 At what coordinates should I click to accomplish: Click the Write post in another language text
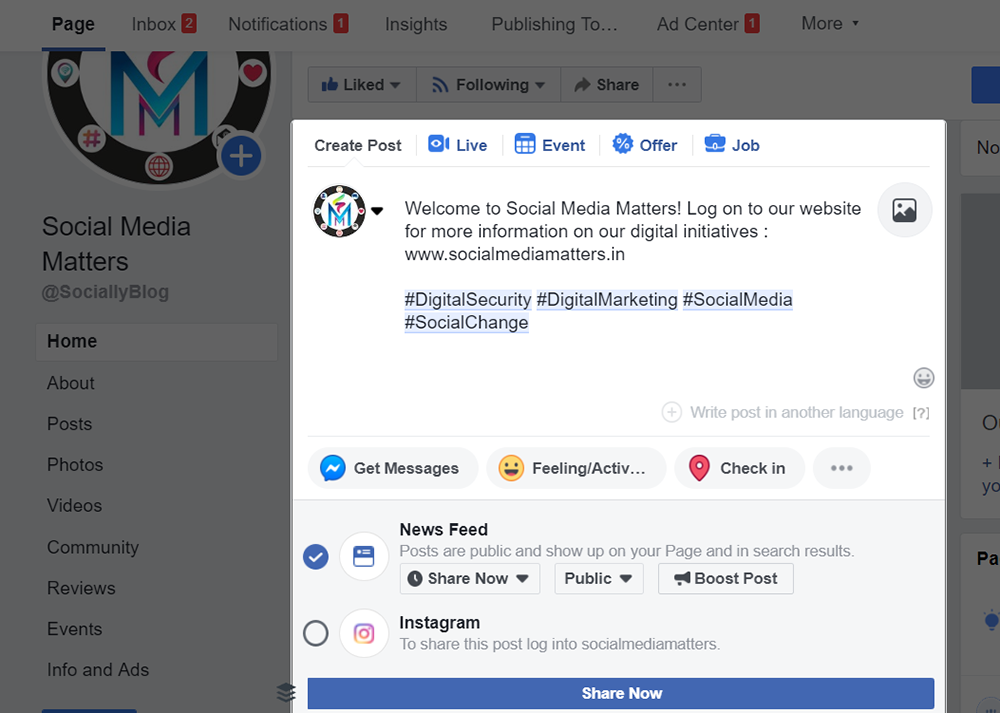(x=797, y=413)
